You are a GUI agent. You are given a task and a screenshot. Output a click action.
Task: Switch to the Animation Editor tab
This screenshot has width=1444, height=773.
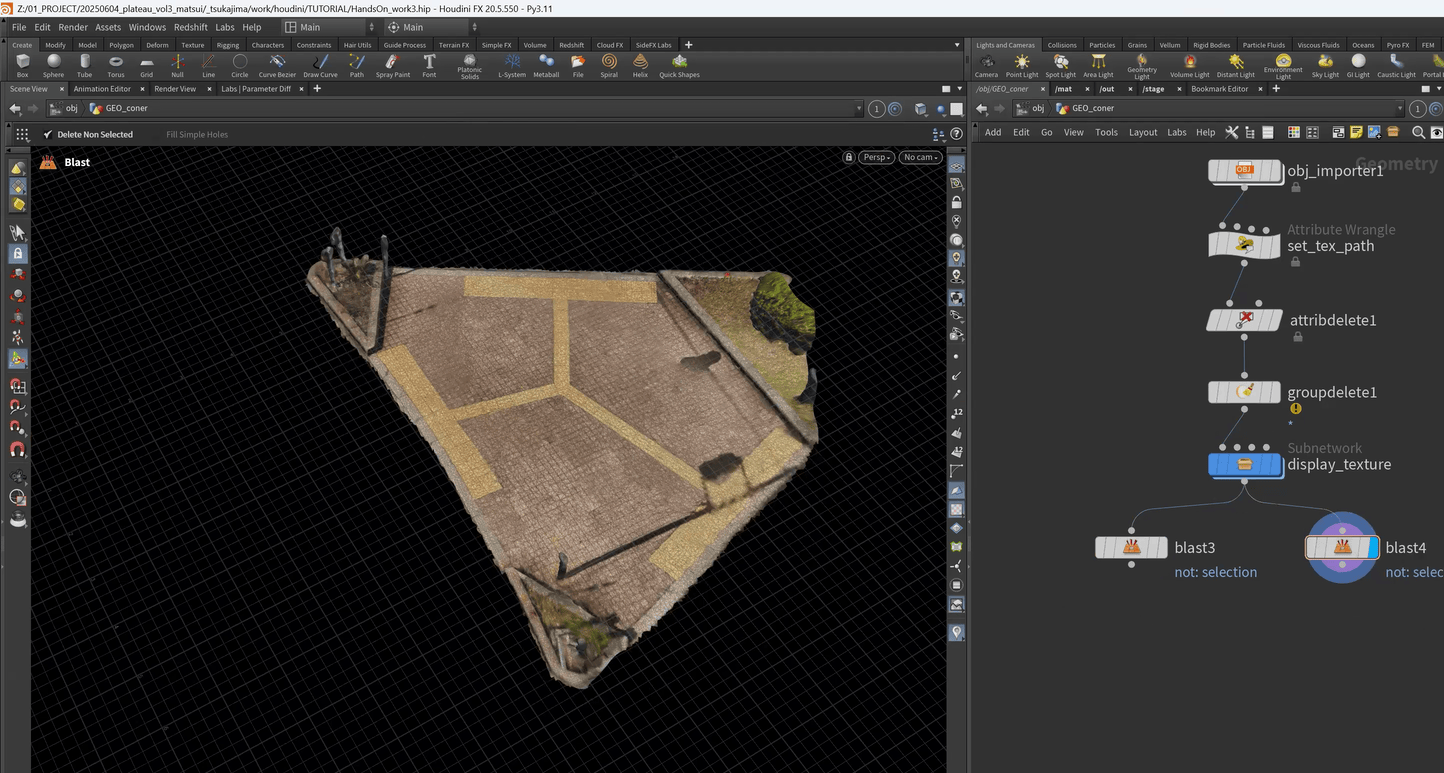click(x=102, y=89)
